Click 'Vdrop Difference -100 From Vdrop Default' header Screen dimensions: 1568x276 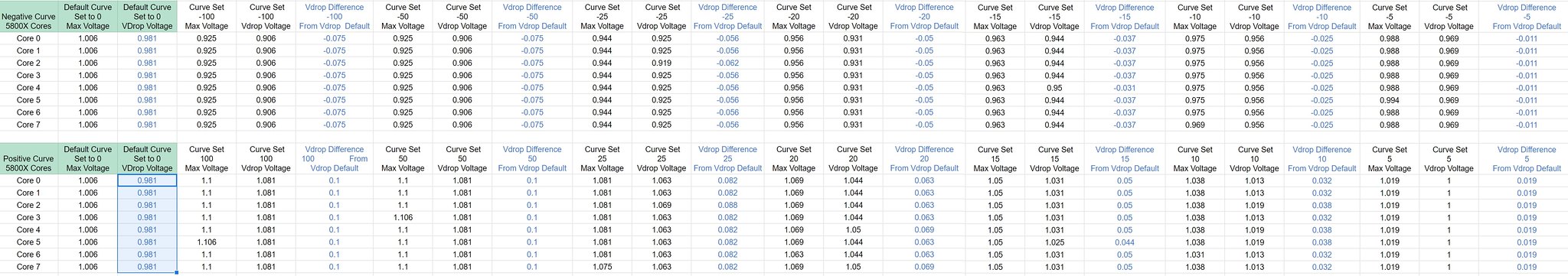click(335, 16)
